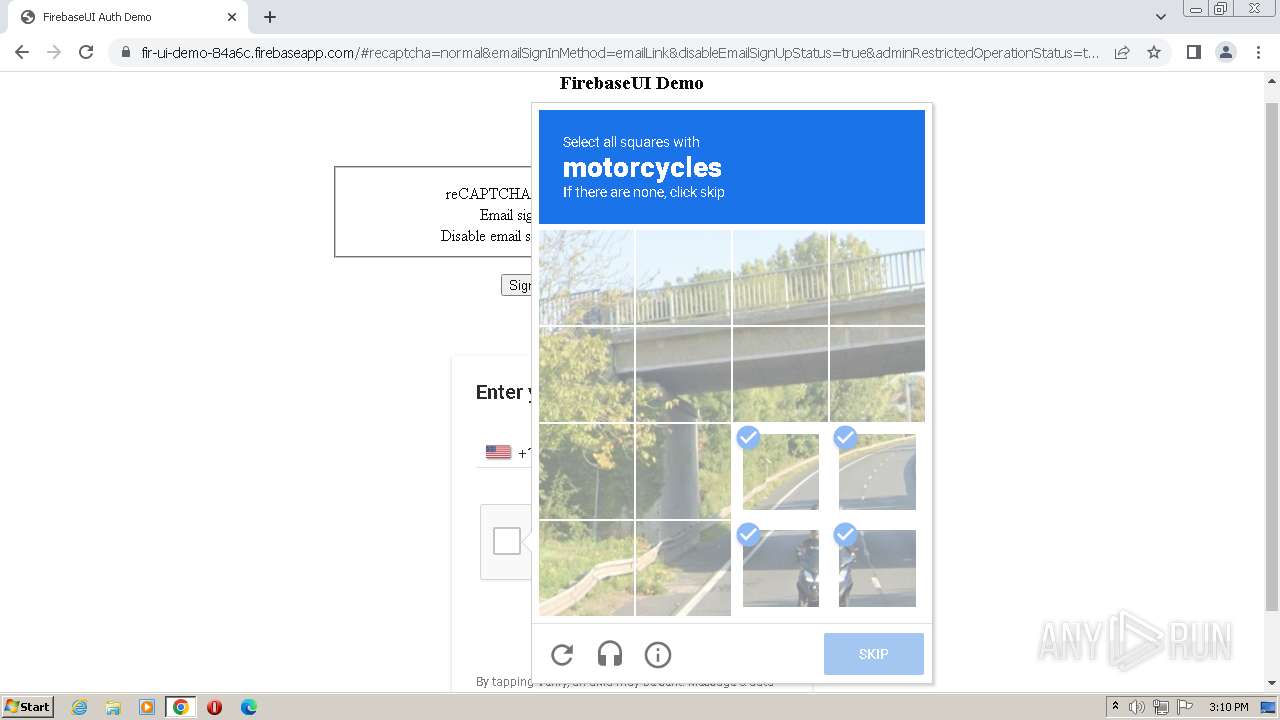Open the File Explorer taskbar icon

113,707
